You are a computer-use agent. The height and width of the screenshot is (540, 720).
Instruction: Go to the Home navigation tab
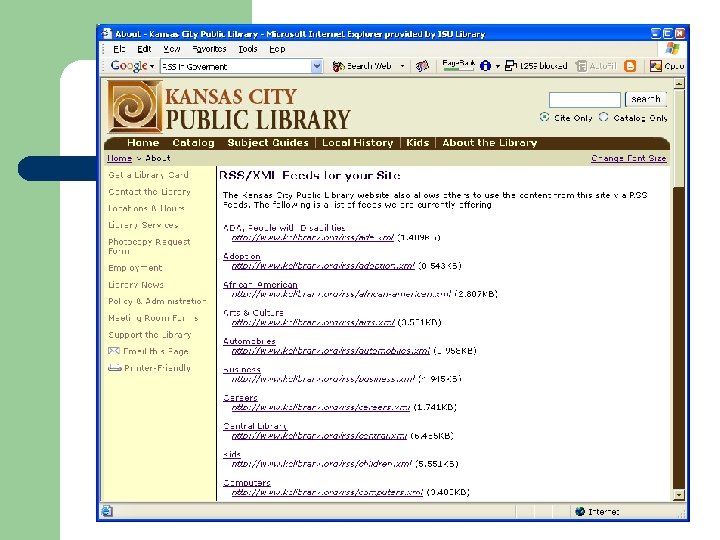pos(143,143)
